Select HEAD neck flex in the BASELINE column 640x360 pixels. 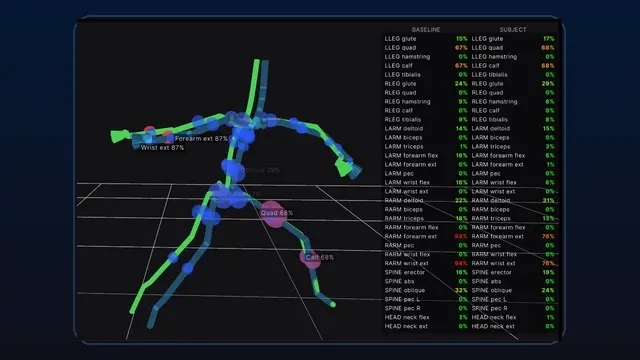tap(426, 317)
